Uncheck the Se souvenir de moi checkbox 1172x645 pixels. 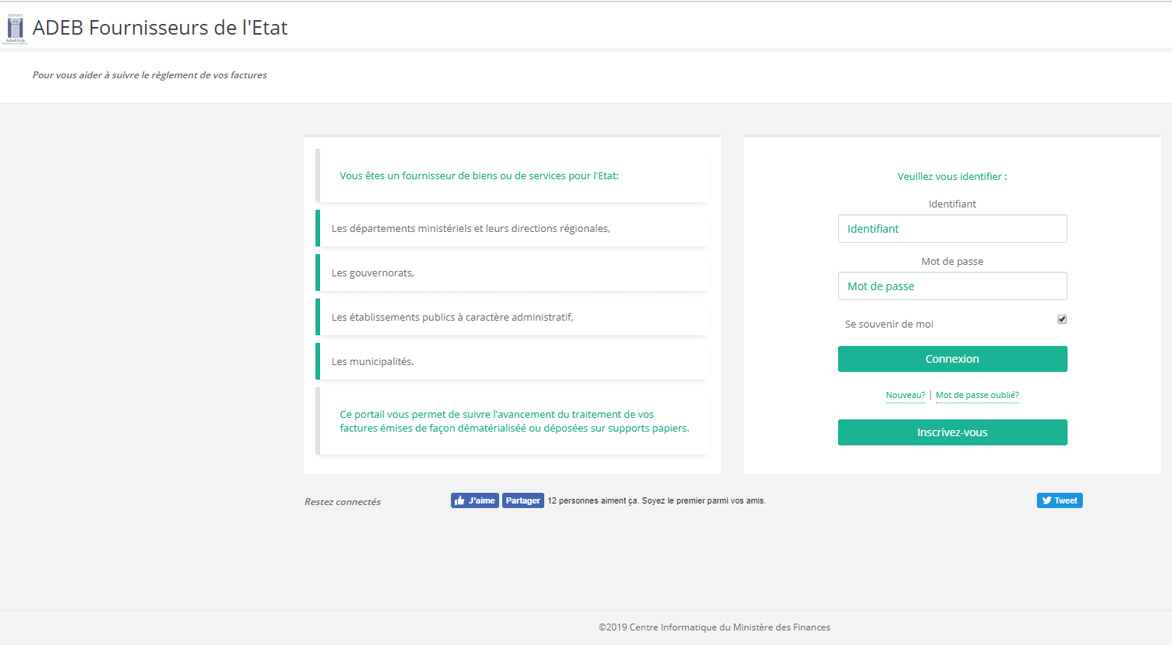pos(1062,319)
